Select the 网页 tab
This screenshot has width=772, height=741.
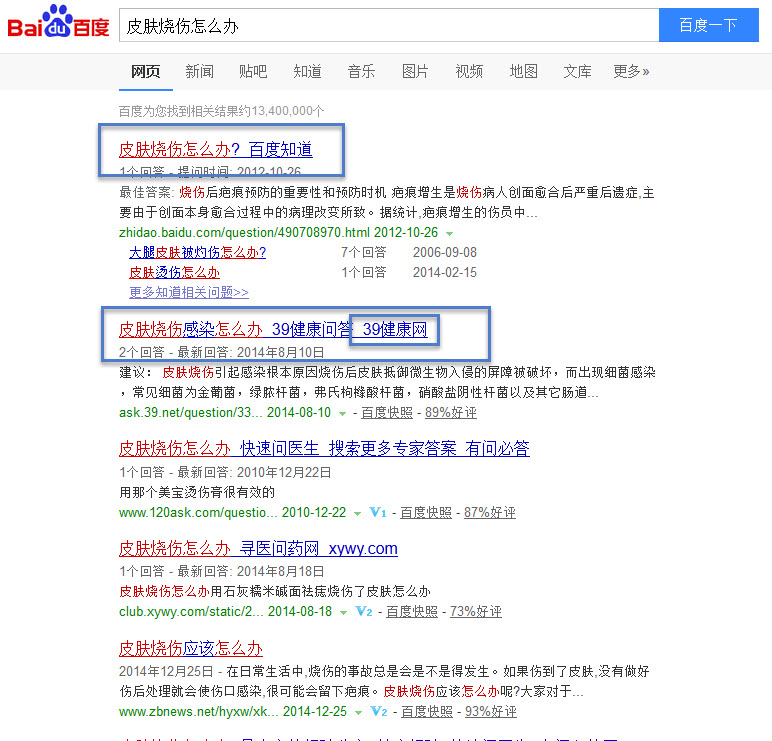[x=145, y=72]
